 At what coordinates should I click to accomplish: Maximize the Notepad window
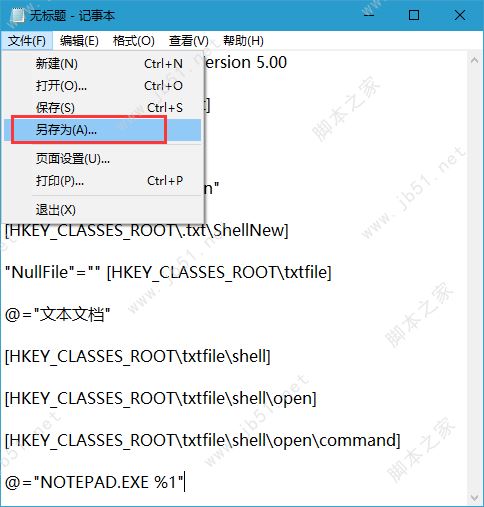[x=414, y=15]
